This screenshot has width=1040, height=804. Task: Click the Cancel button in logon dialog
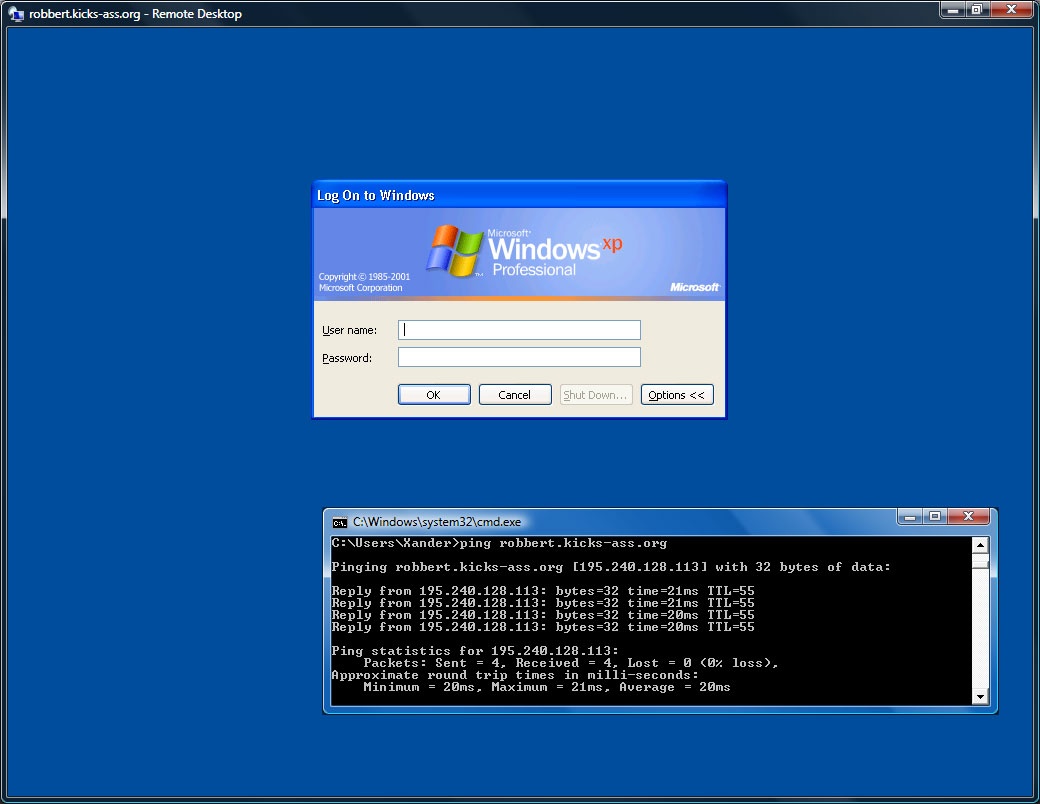[515, 395]
